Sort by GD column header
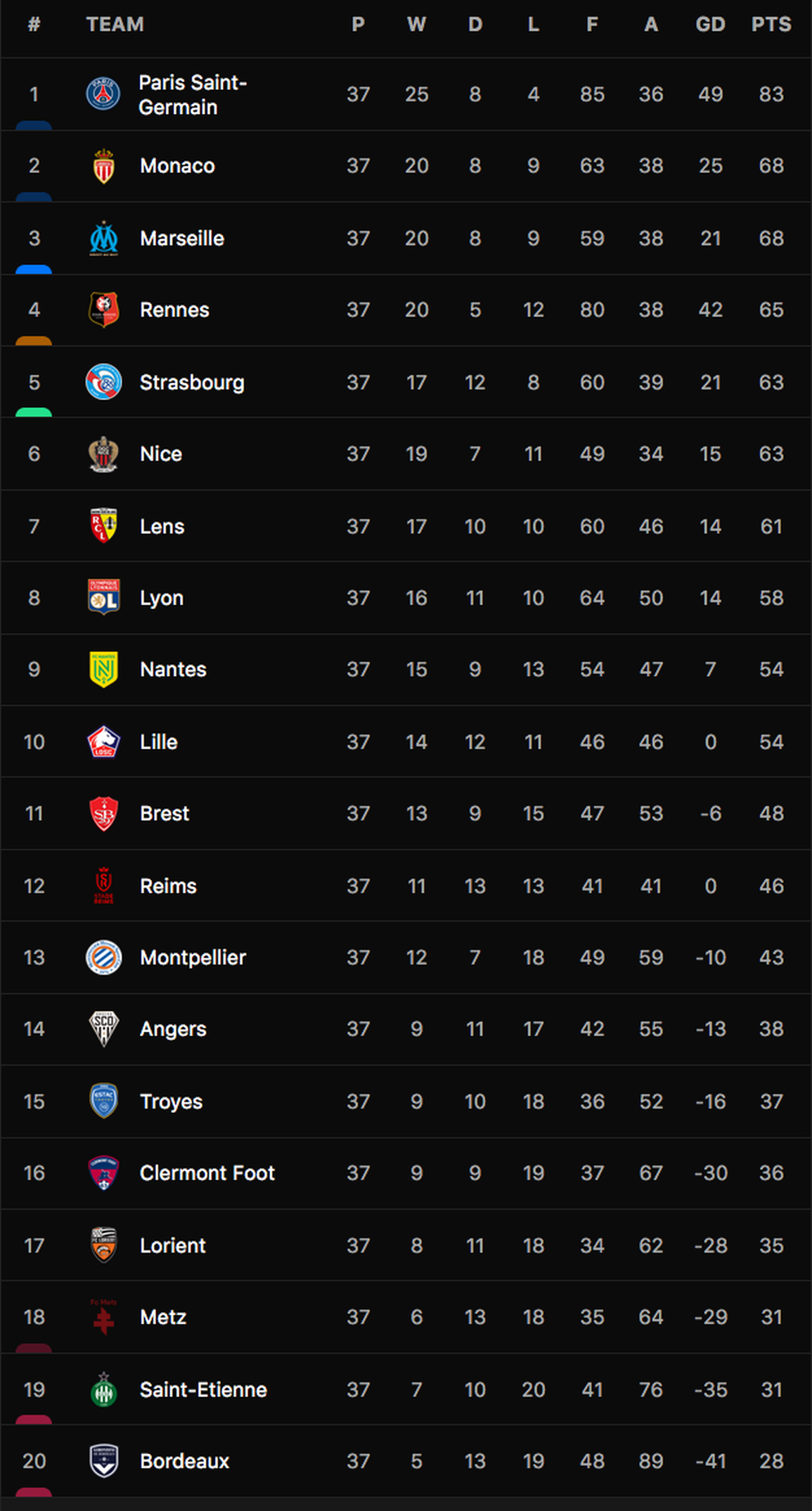Viewport: 812px width, 1511px height. (x=710, y=25)
